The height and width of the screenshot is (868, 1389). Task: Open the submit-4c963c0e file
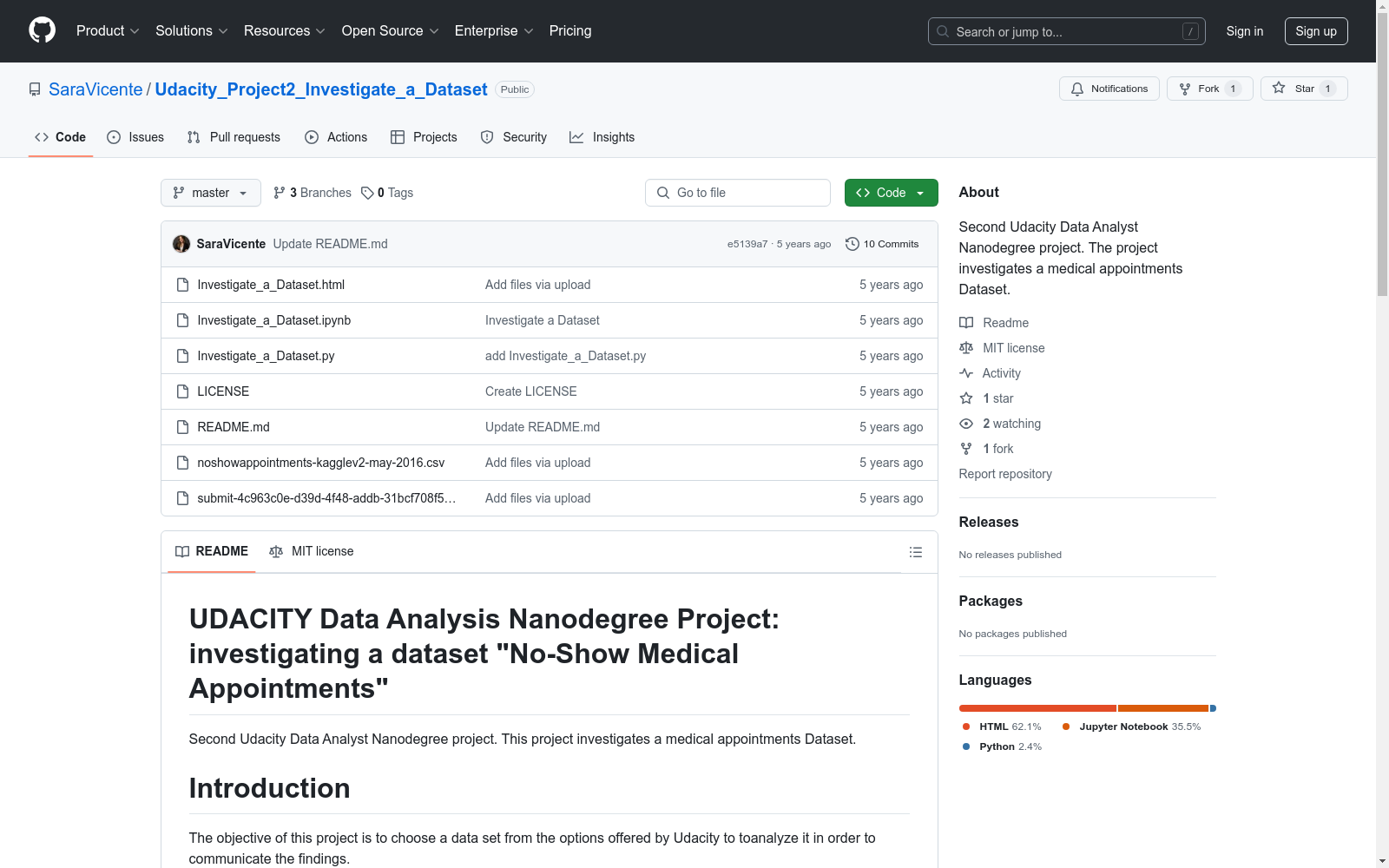[326, 498]
